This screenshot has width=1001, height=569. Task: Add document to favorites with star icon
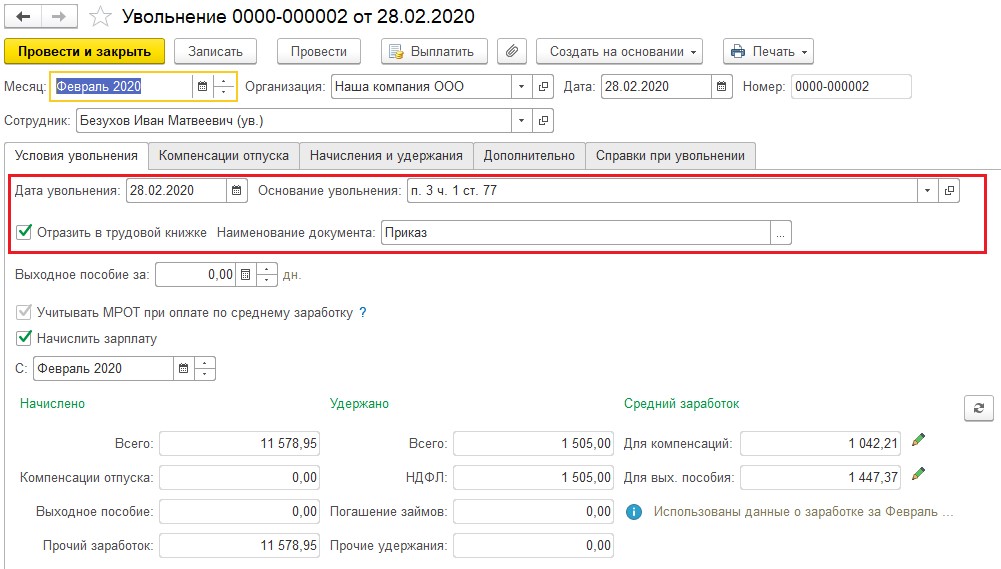100,17
